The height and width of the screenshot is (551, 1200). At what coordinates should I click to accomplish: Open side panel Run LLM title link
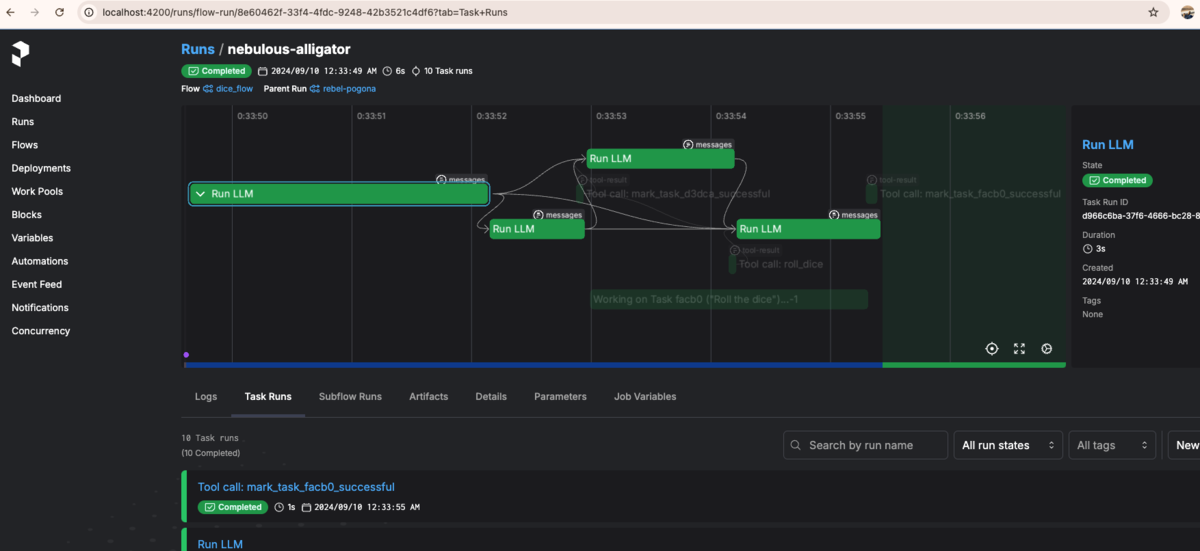point(1108,144)
